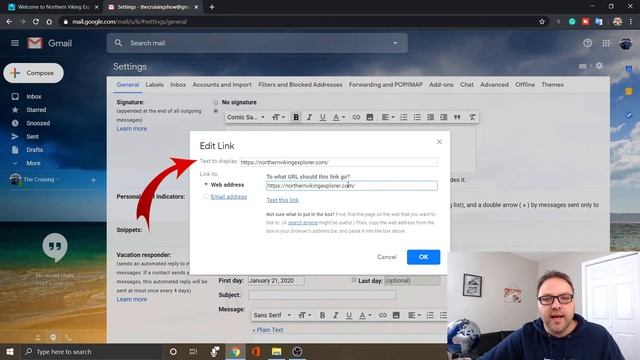This screenshot has height=360, width=640.
Task: Apply bulleted list in signature toolbar
Action: [417, 117]
